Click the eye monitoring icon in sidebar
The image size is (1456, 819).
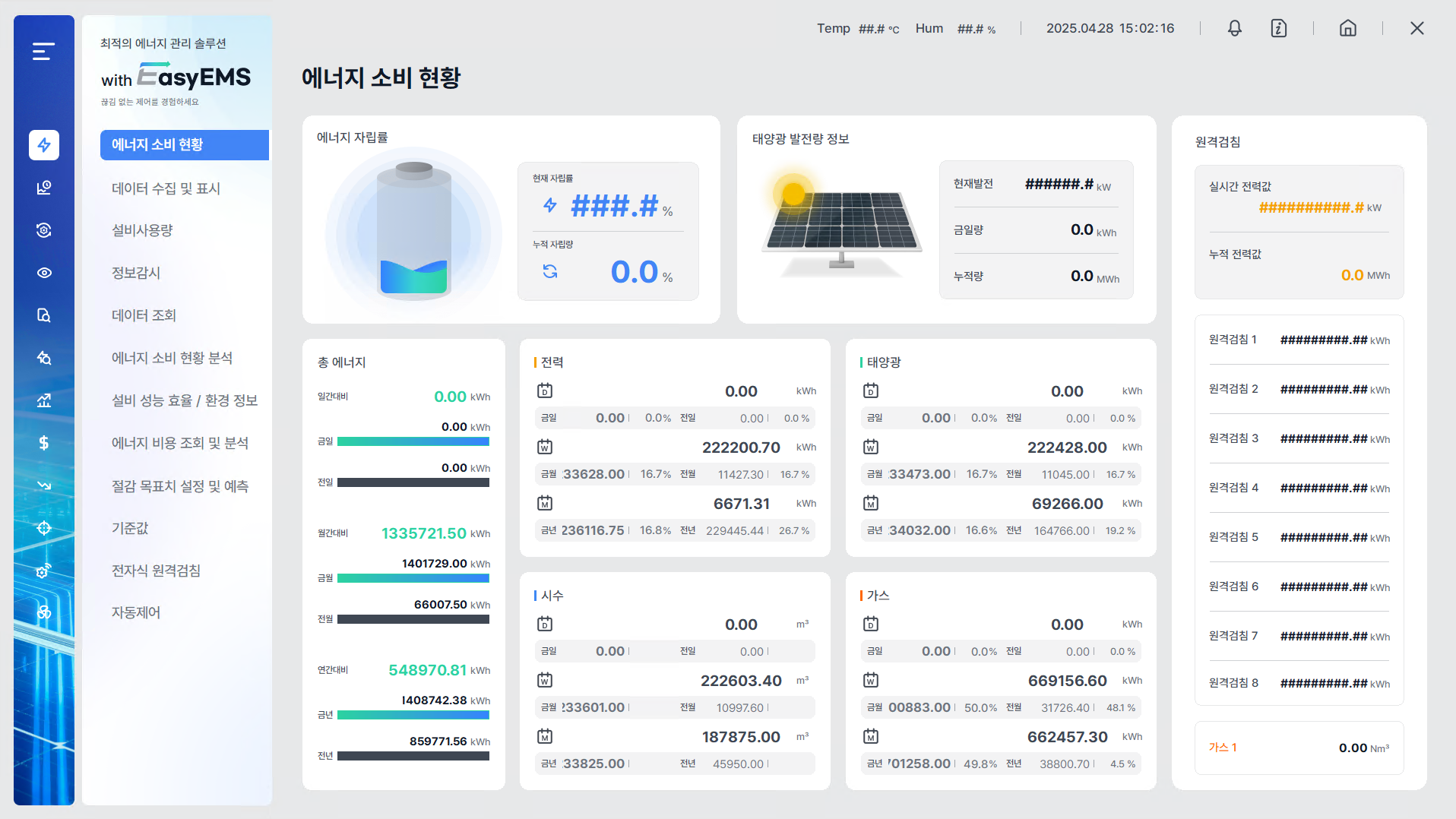(x=44, y=273)
